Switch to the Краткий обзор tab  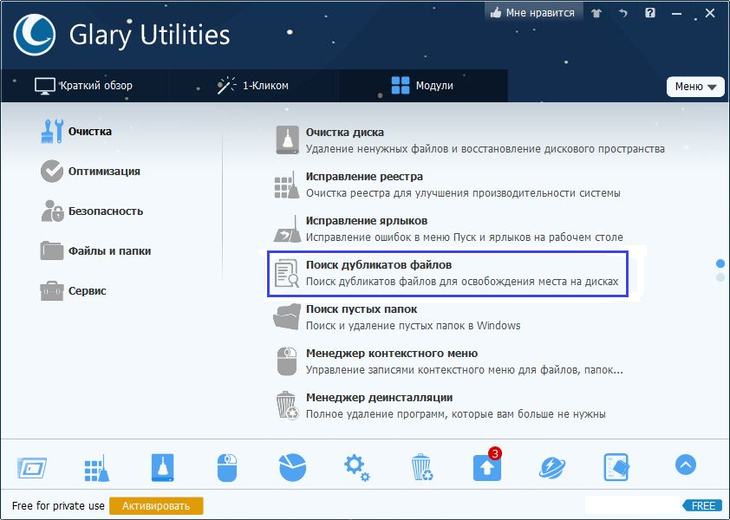[x=83, y=86]
